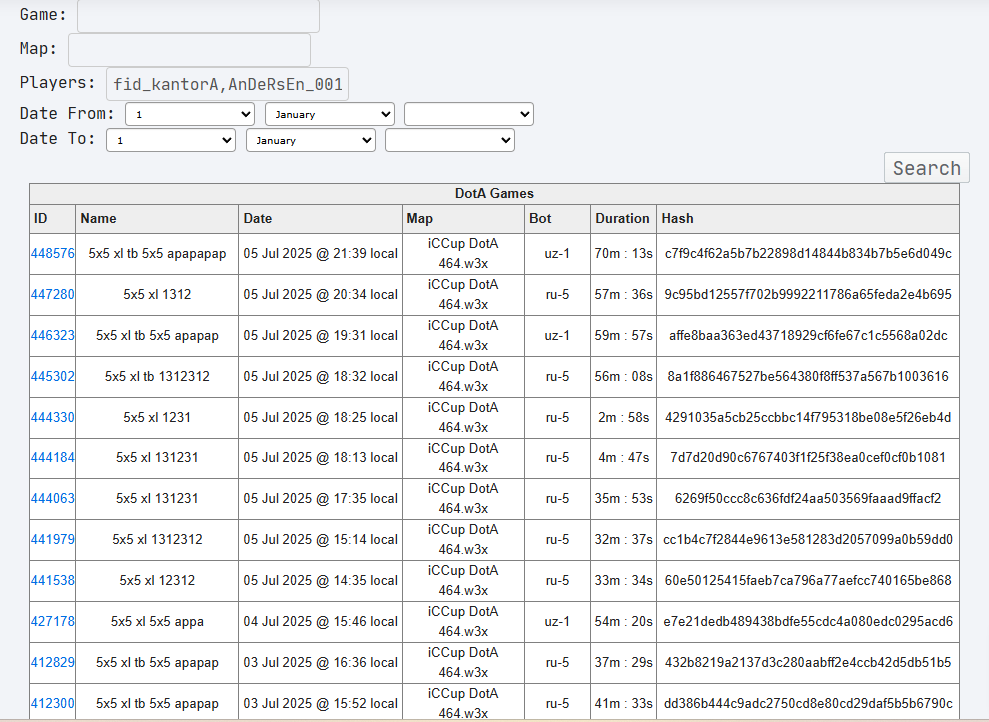Open game ID 441538 link
Screen dimensions: 989x722
click(52, 580)
